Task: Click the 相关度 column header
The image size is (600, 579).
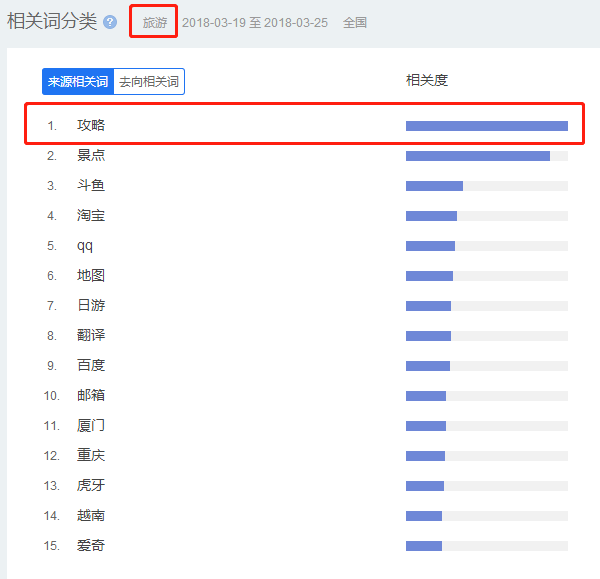Action: [x=427, y=80]
